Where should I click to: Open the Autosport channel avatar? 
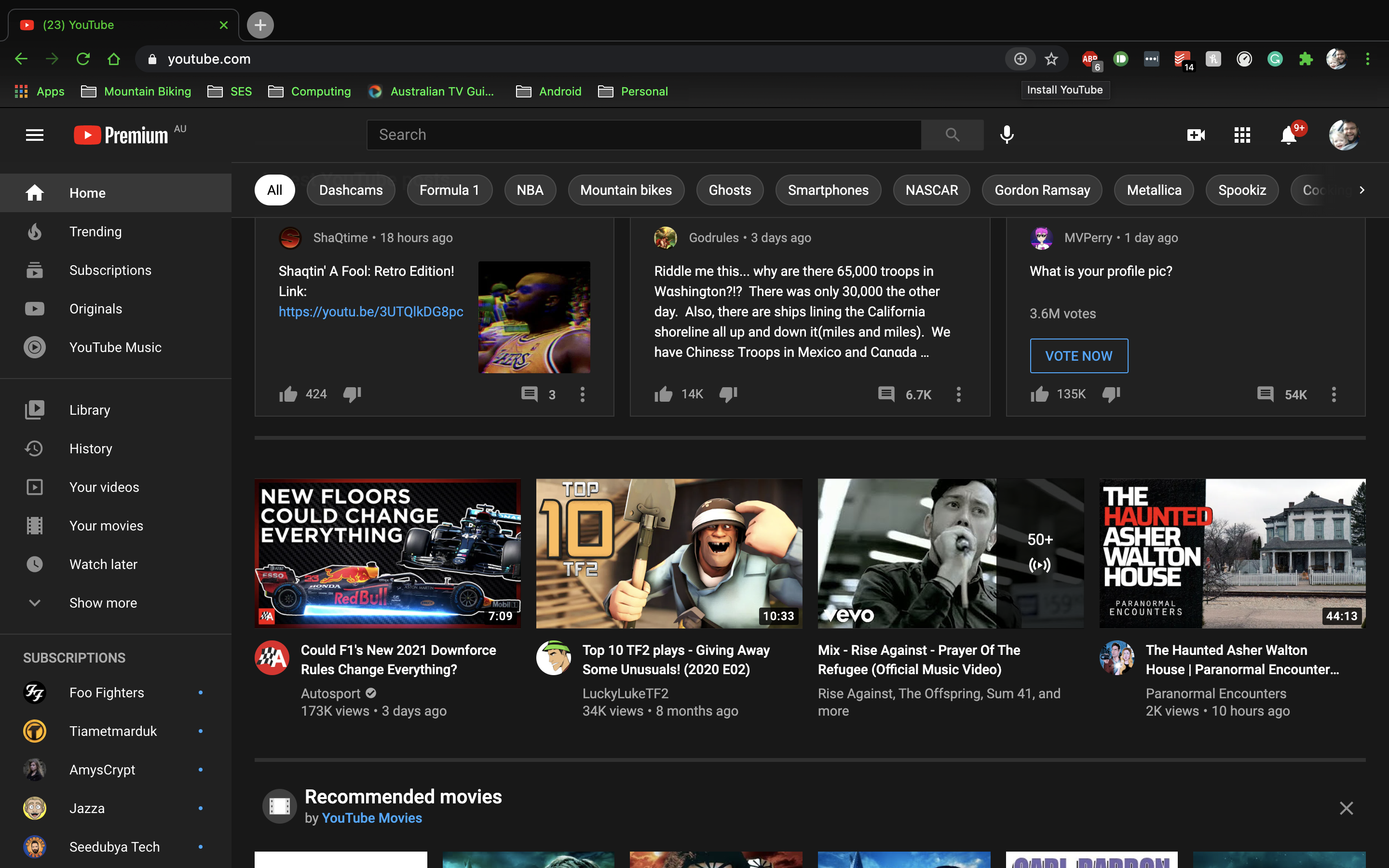coord(272,657)
